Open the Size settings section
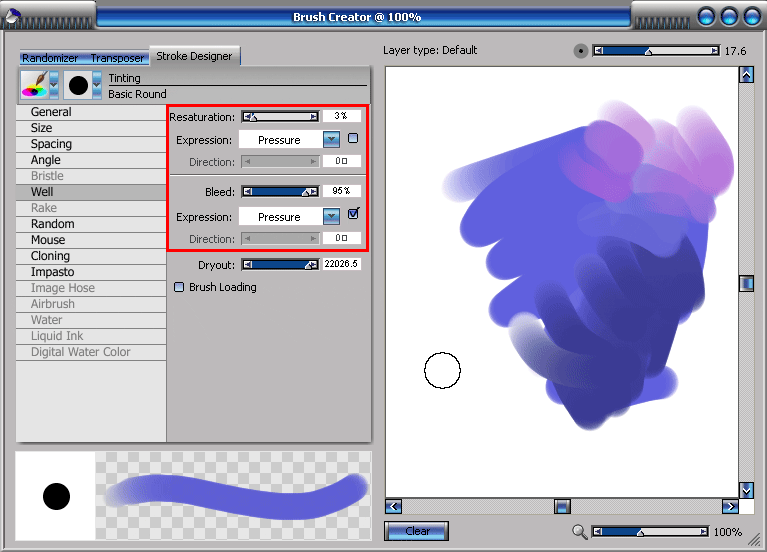 click(x=91, y=128)
